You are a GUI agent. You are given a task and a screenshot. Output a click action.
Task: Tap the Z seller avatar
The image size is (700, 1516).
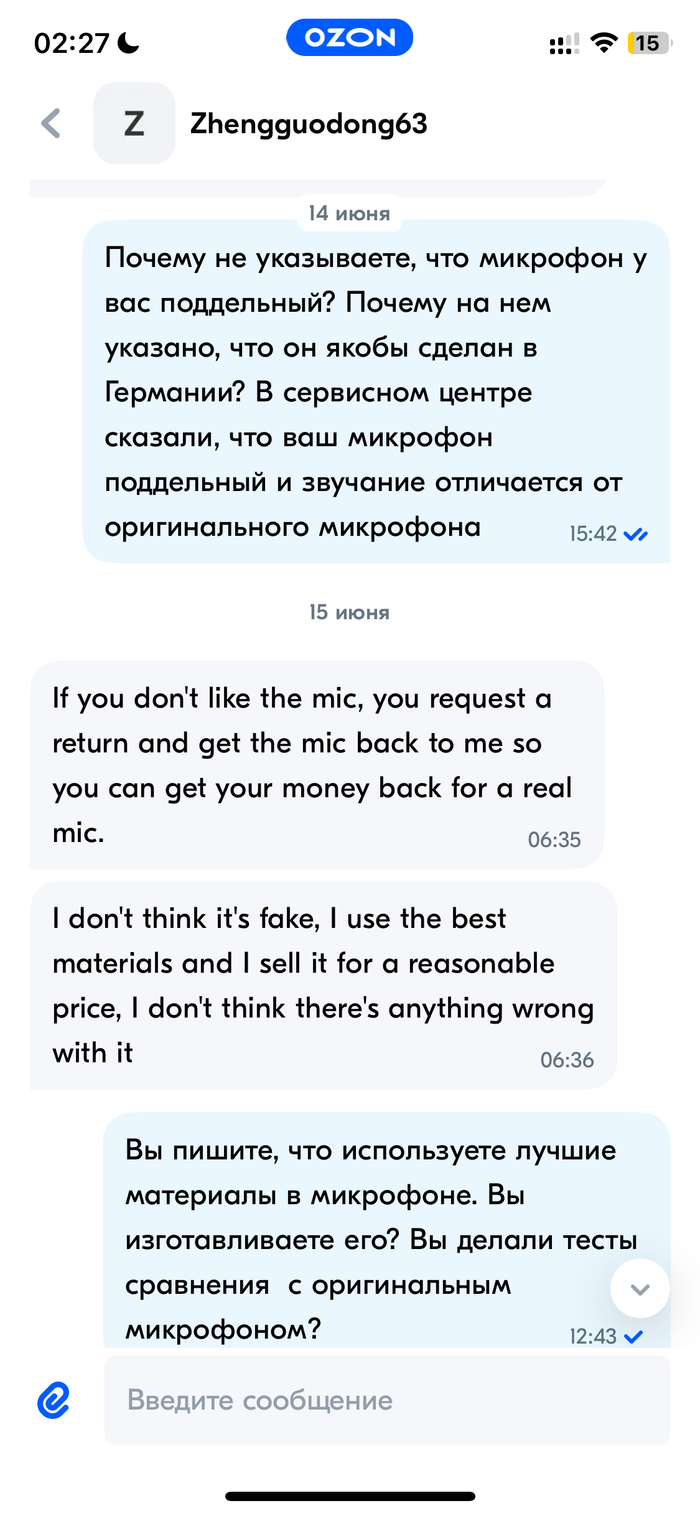coord(134,124)
